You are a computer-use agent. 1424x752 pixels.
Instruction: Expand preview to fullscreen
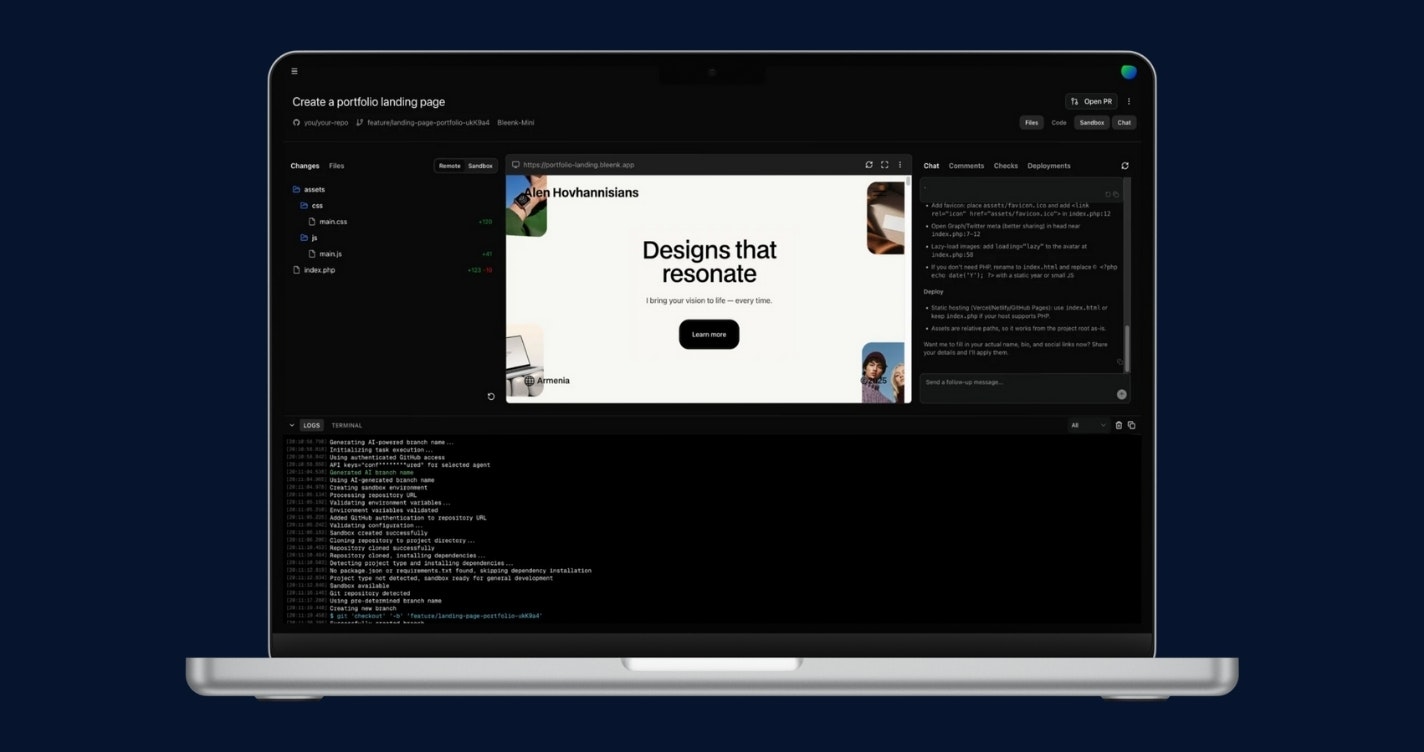point(884,165)
